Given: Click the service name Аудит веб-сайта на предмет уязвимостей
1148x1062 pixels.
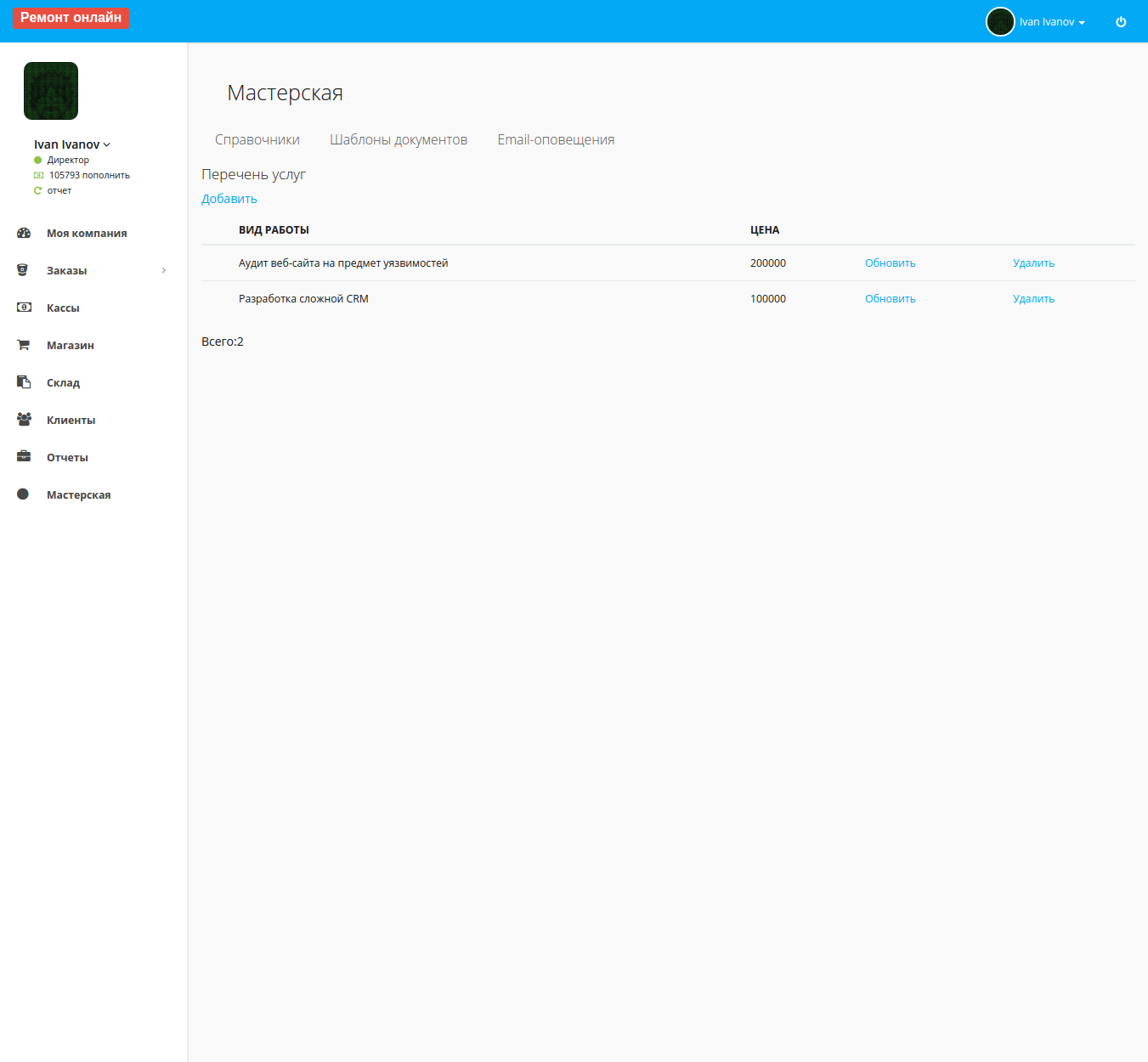Looking at the screenshot, I should tap(343, 263).
